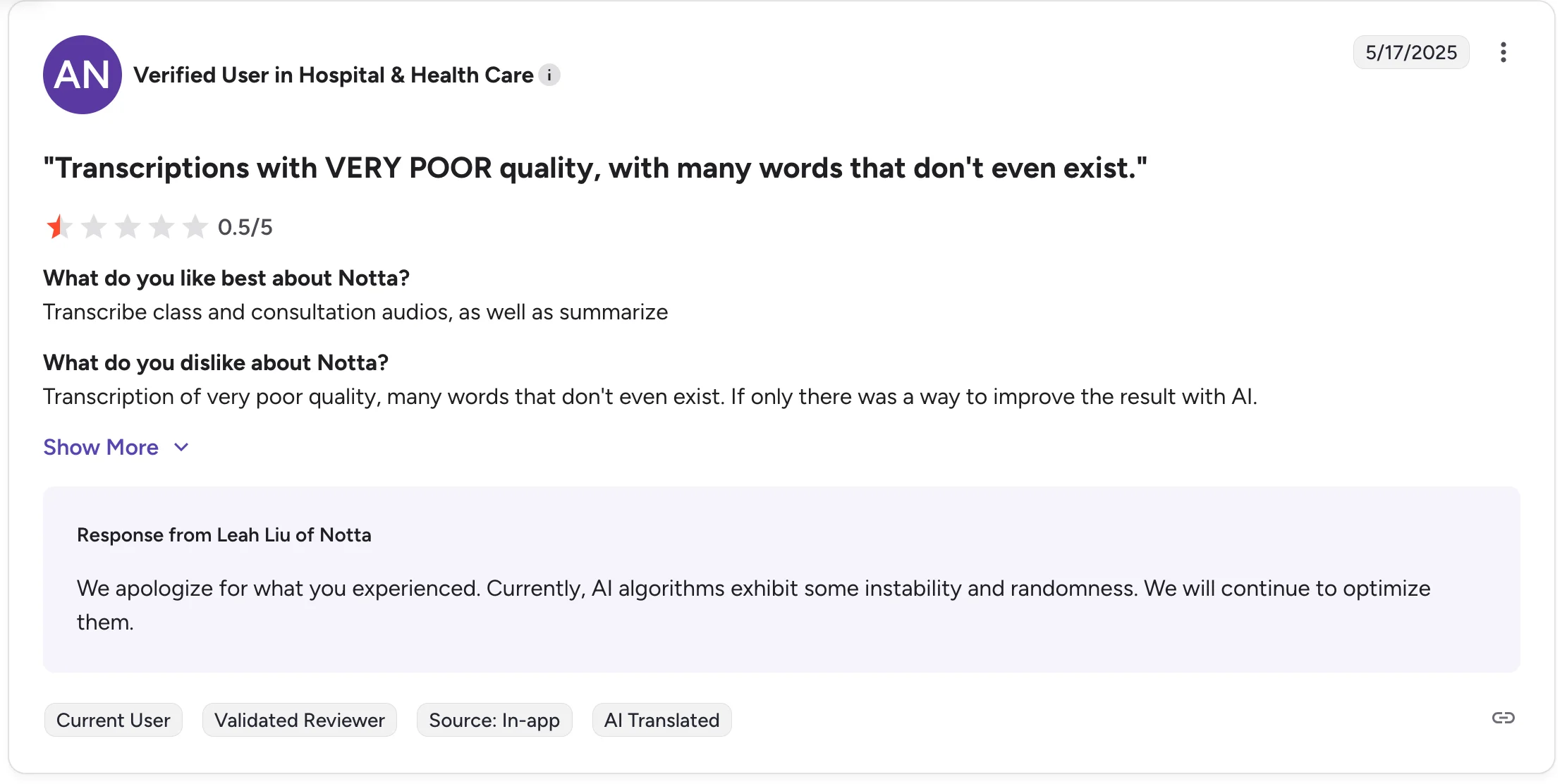Expand the Source: In-app tag
This screenshot has width=1567, height=784.
click(494, 720)
